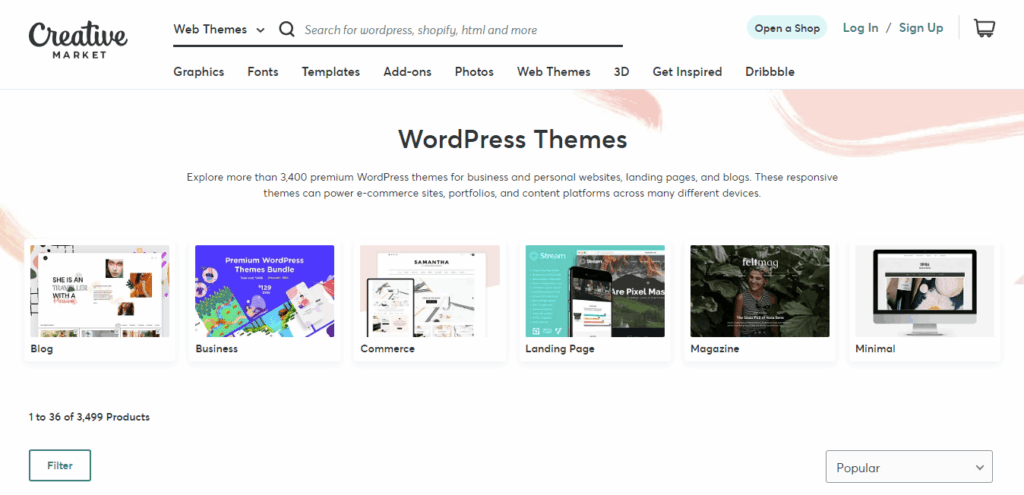Open the shopping cart

tap(984, 28)
